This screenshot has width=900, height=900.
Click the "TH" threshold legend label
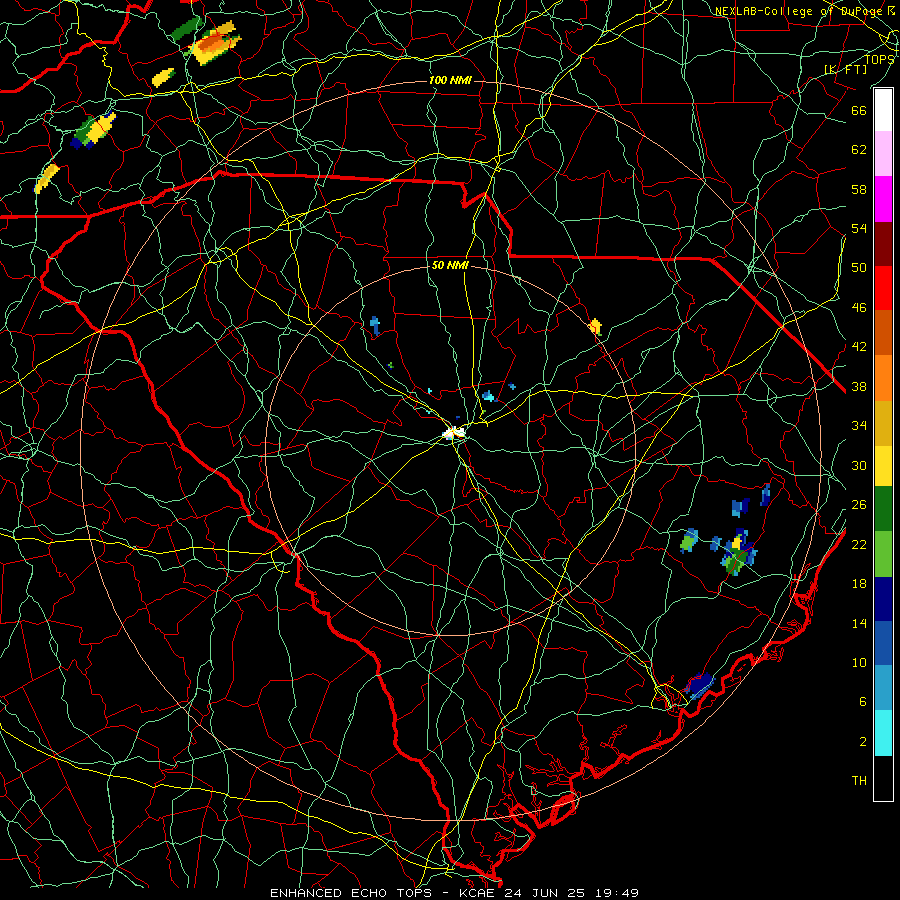tap(859, 781)
